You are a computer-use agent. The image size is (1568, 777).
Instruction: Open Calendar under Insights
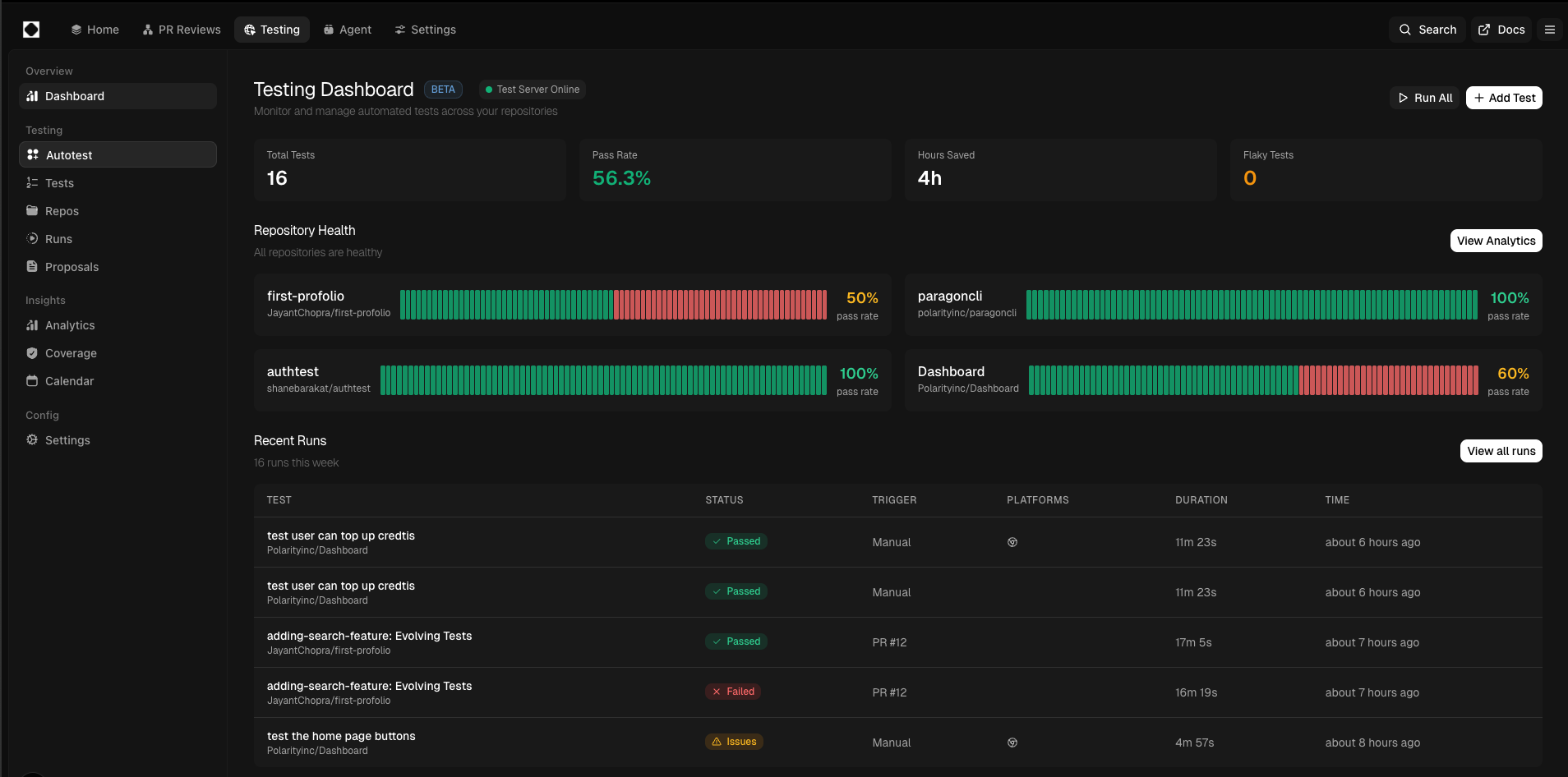coord(69,381)
